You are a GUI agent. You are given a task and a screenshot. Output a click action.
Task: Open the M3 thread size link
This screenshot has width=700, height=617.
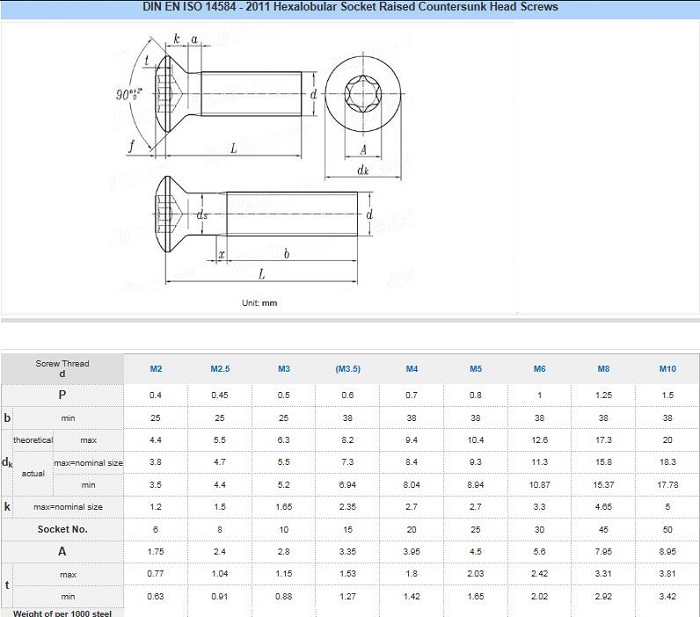(x=284, y=369)
